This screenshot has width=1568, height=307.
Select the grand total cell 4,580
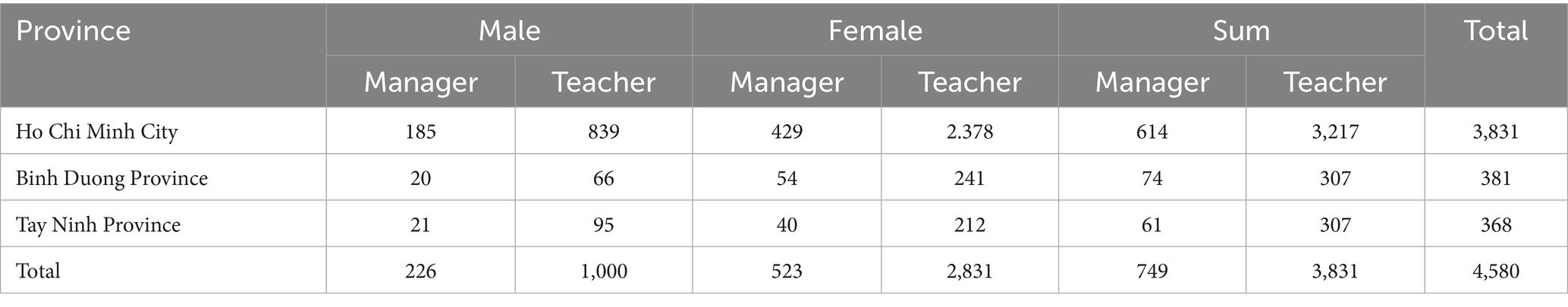(1495, 271)
